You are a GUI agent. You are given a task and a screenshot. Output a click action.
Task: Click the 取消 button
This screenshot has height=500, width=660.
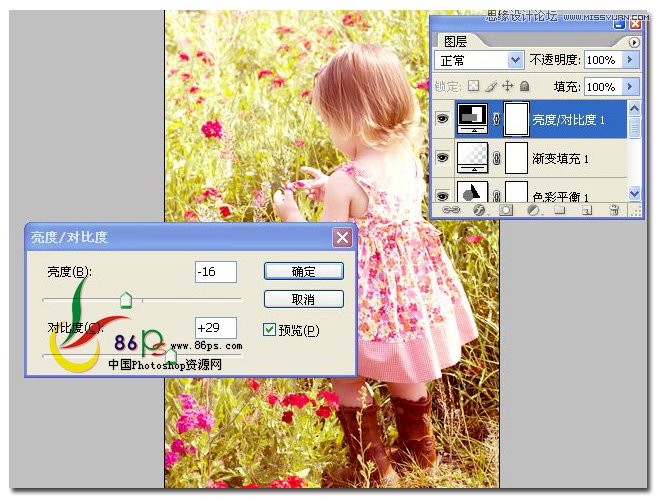(303, 299)
